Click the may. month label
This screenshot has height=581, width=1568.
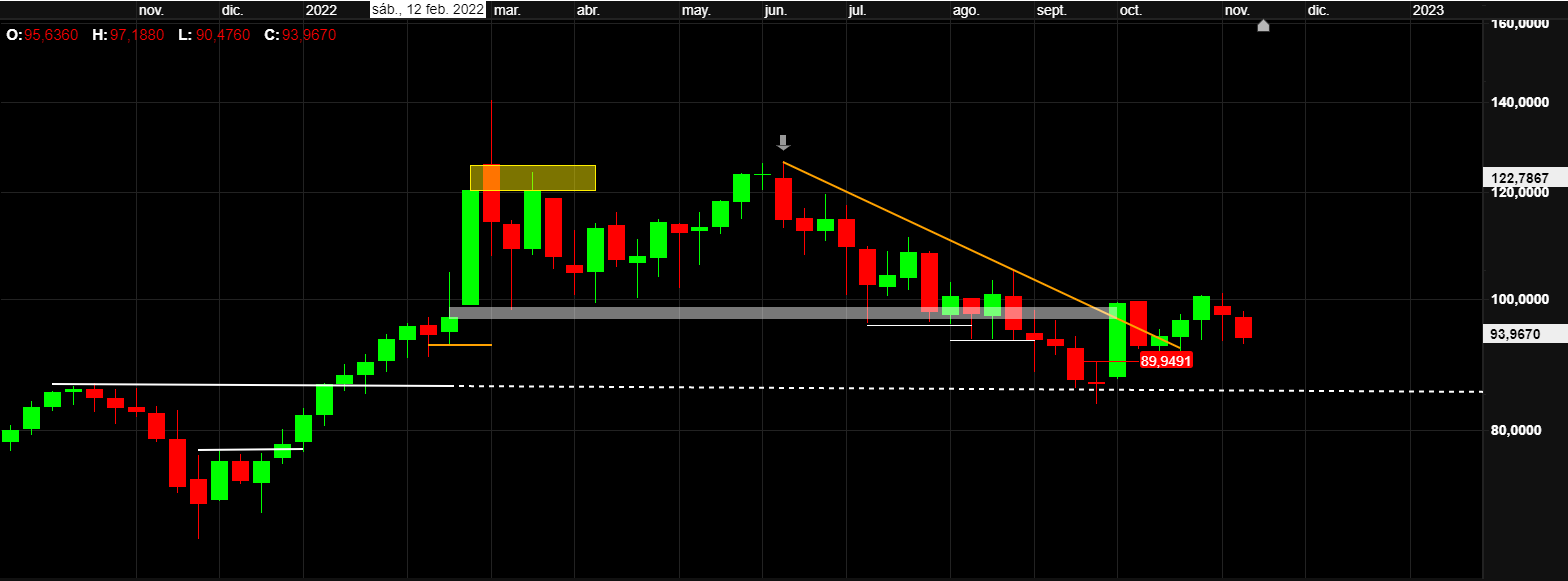tap(696, 10)
